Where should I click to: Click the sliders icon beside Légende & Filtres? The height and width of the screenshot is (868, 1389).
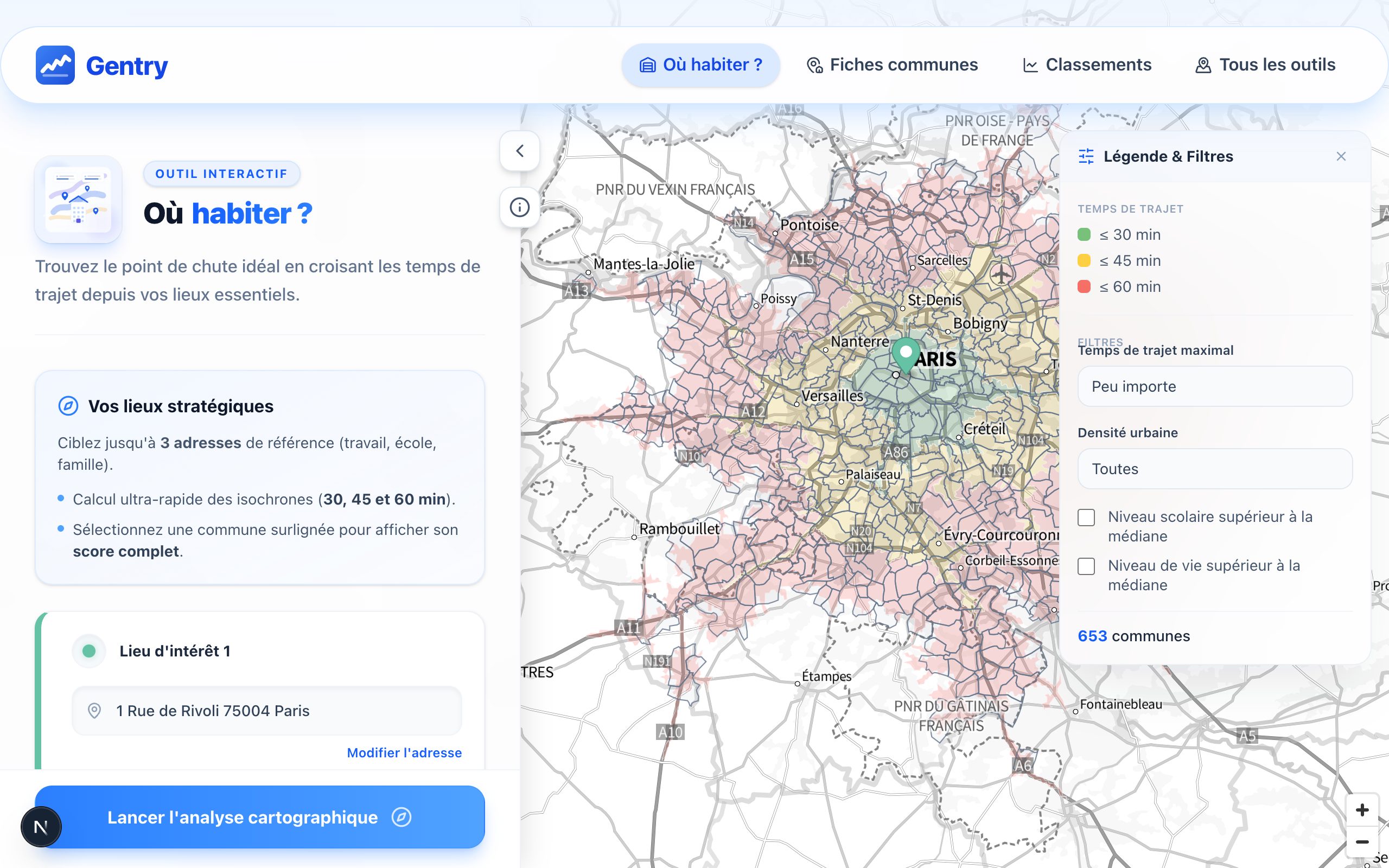coord(1086,156)
